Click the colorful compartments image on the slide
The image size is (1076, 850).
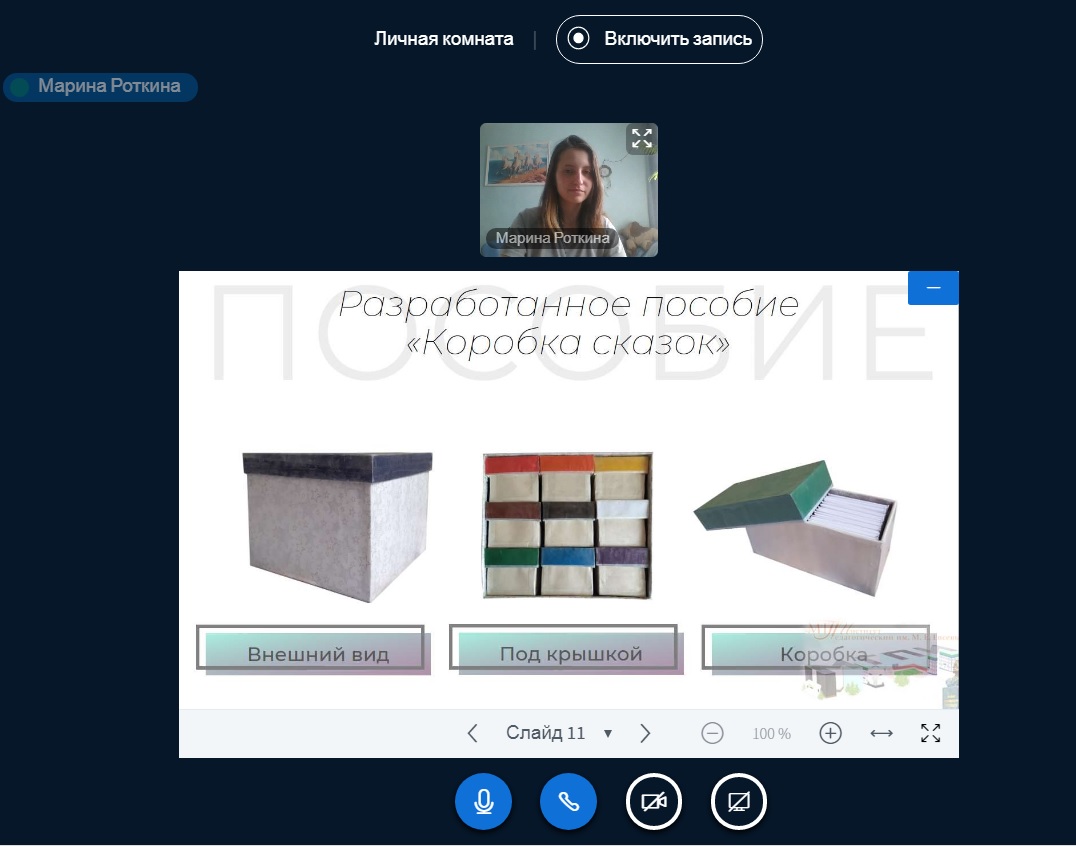click(x=567, y=525)
